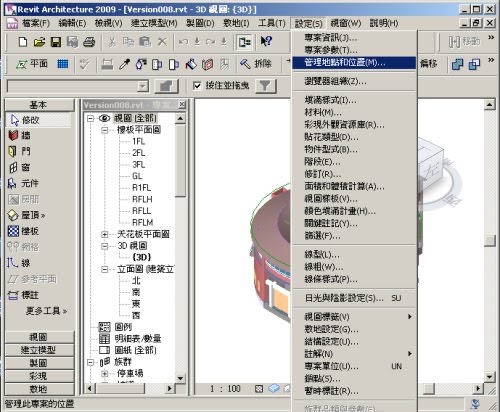Click the Open folder icon
This screenshot has width=500, height=412.
pos(39,42)
